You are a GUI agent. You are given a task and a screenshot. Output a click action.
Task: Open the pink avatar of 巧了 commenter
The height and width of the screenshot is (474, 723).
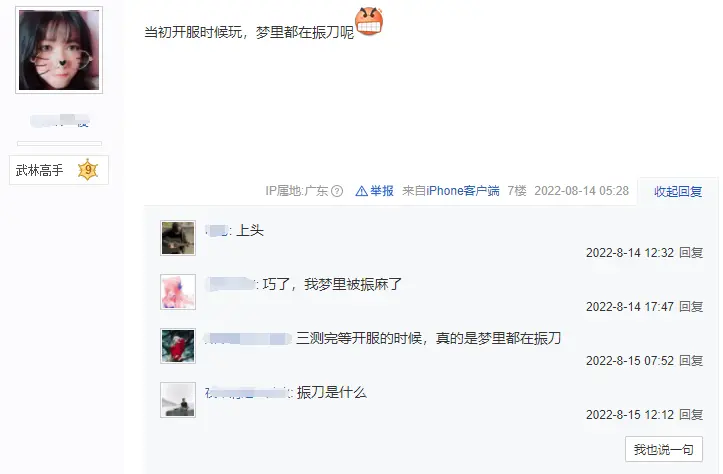coord(178,292)
